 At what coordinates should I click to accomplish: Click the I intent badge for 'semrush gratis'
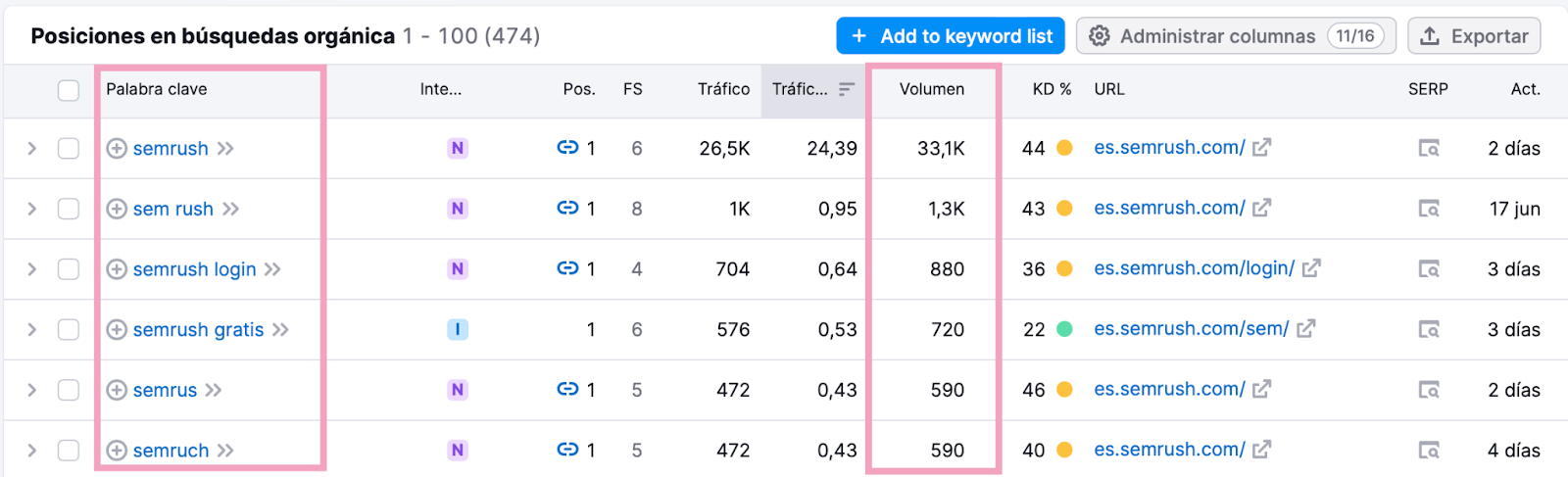(457, 330)
